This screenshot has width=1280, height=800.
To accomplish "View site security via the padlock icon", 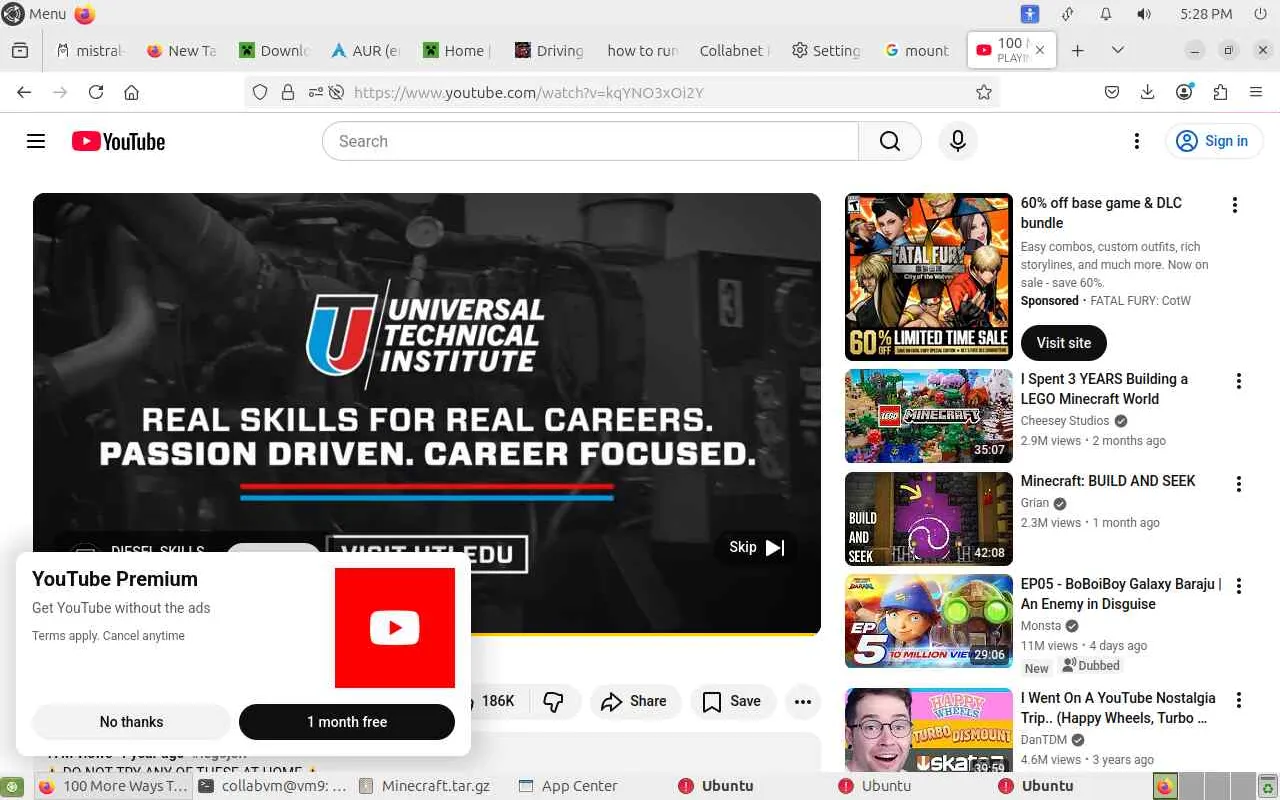I will point(288,92).
